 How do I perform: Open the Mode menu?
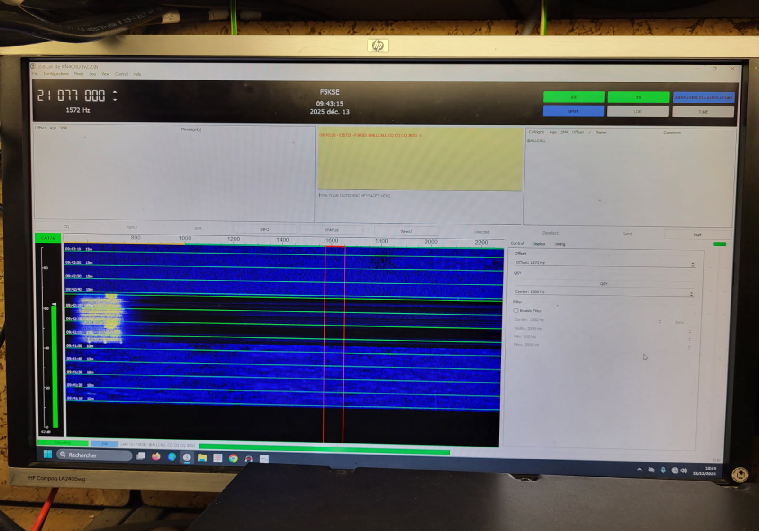coord(77,74)
